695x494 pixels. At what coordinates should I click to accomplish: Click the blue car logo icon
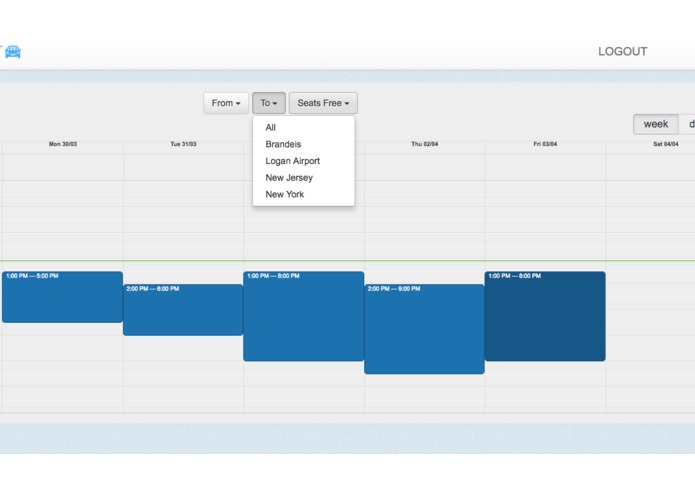13,52
